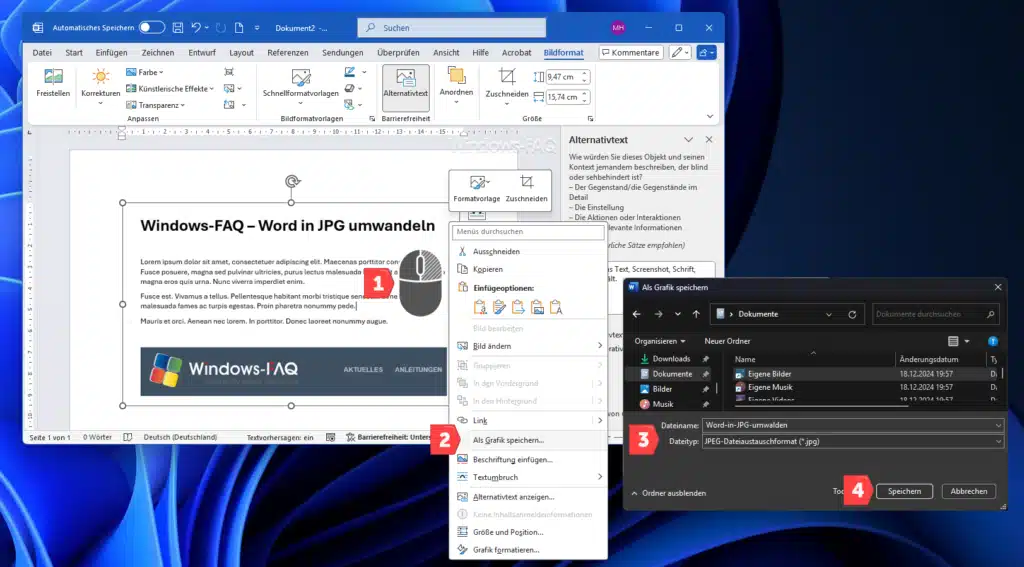The image size is (1024, 567).
Task: Select Downloads in the save dialog sidebar
Action: pos(671,359)
